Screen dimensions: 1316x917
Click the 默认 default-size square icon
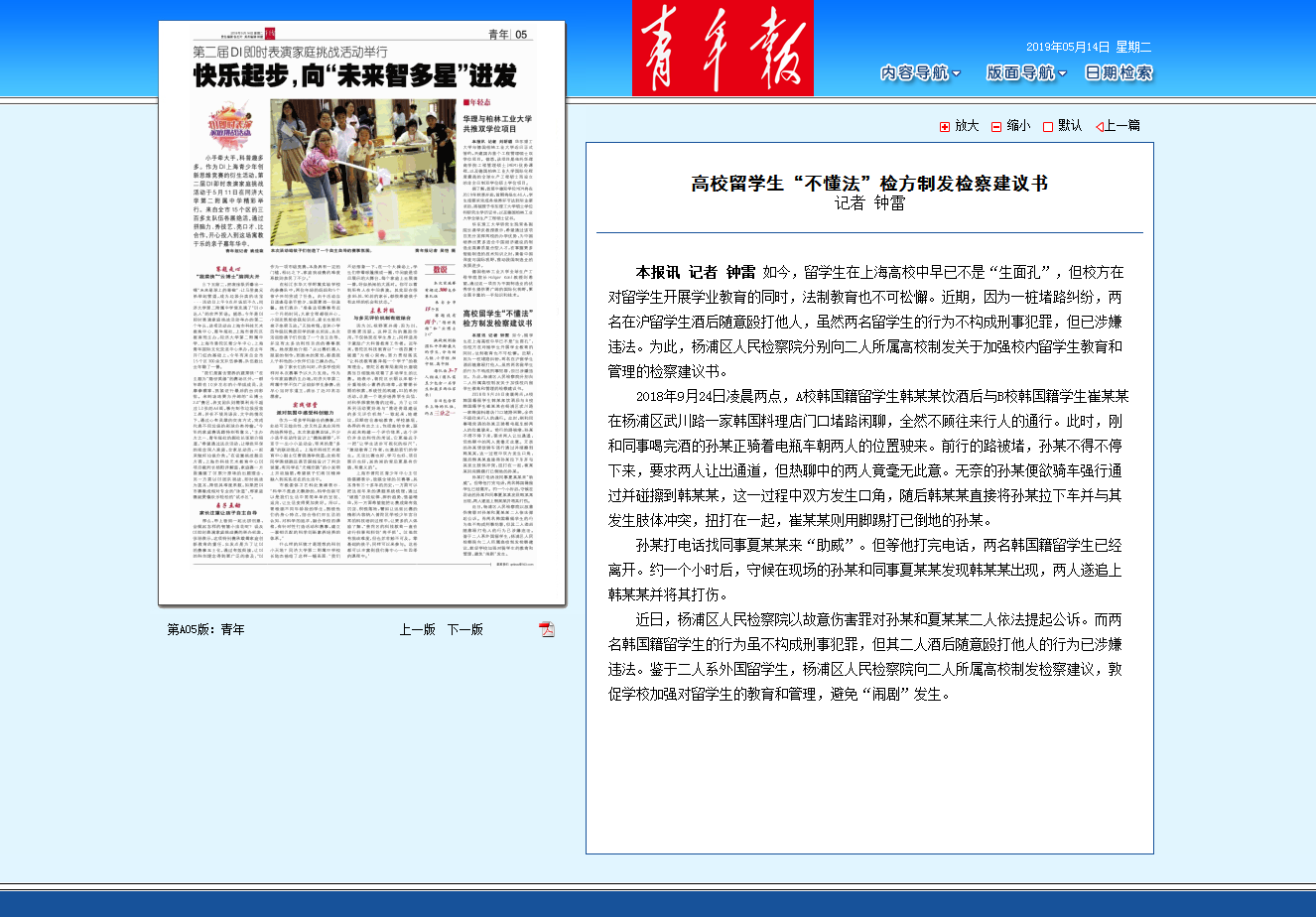coord(1046,126)
